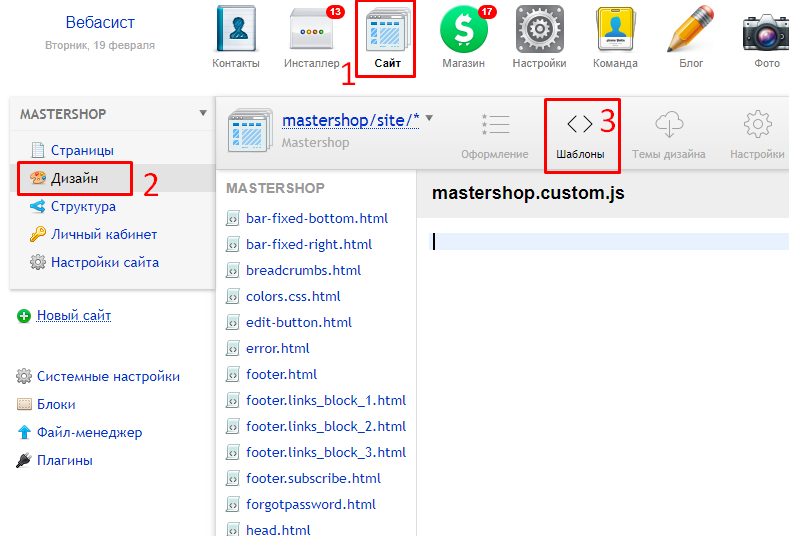Open the Темы дизайна tab
The height and width of the screenshot is (536, 789).
[668, 134]
